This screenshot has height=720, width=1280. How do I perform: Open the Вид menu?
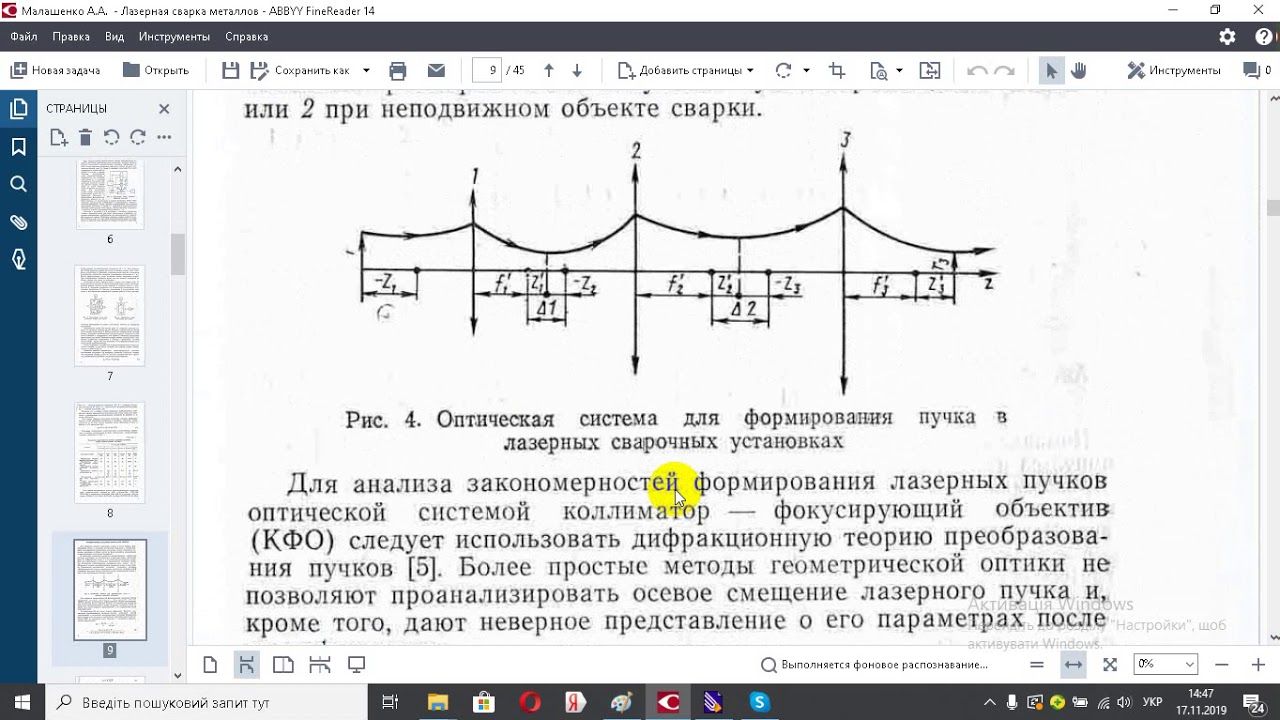tap(115, 36)
